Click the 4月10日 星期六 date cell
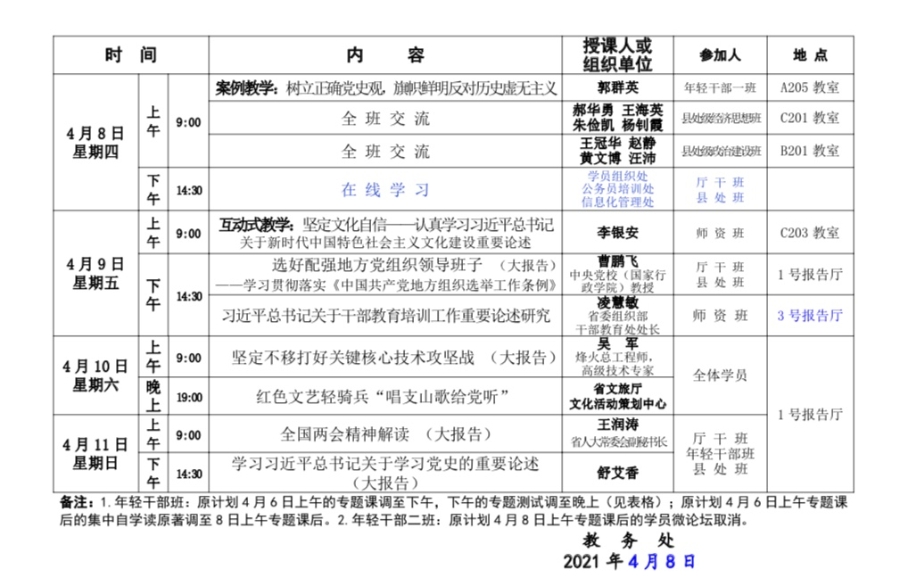 pos(93,374)
